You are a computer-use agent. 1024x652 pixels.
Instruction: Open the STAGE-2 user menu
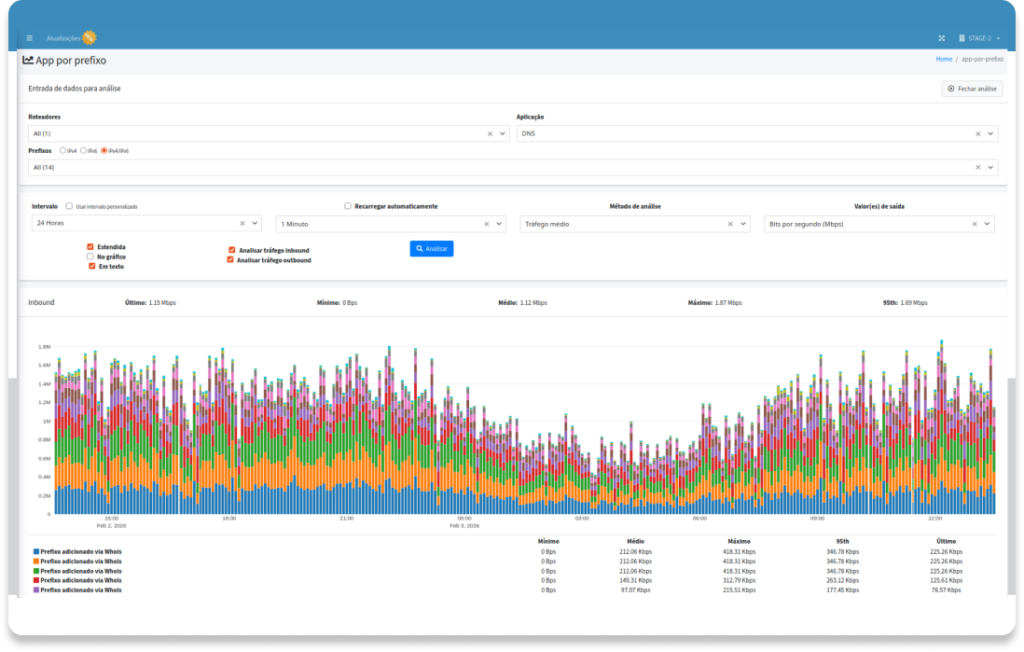click(x=982, y=38)
